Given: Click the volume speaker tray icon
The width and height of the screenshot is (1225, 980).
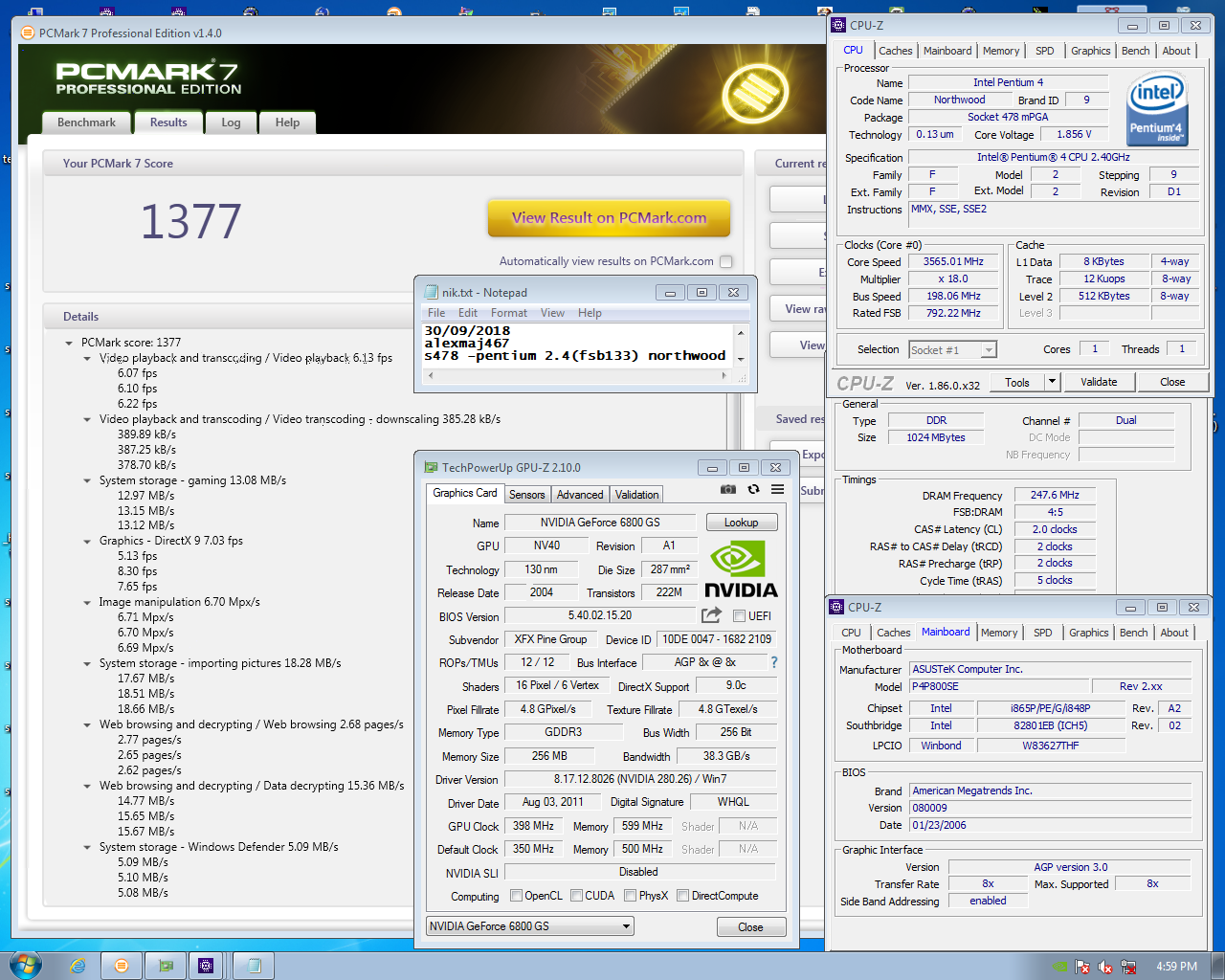Looking at the screenshot, I should [1105, 967].
